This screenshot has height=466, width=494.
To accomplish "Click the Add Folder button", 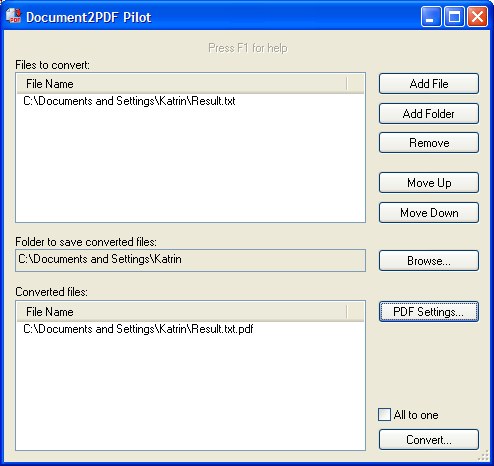I will tap(429, 114).
